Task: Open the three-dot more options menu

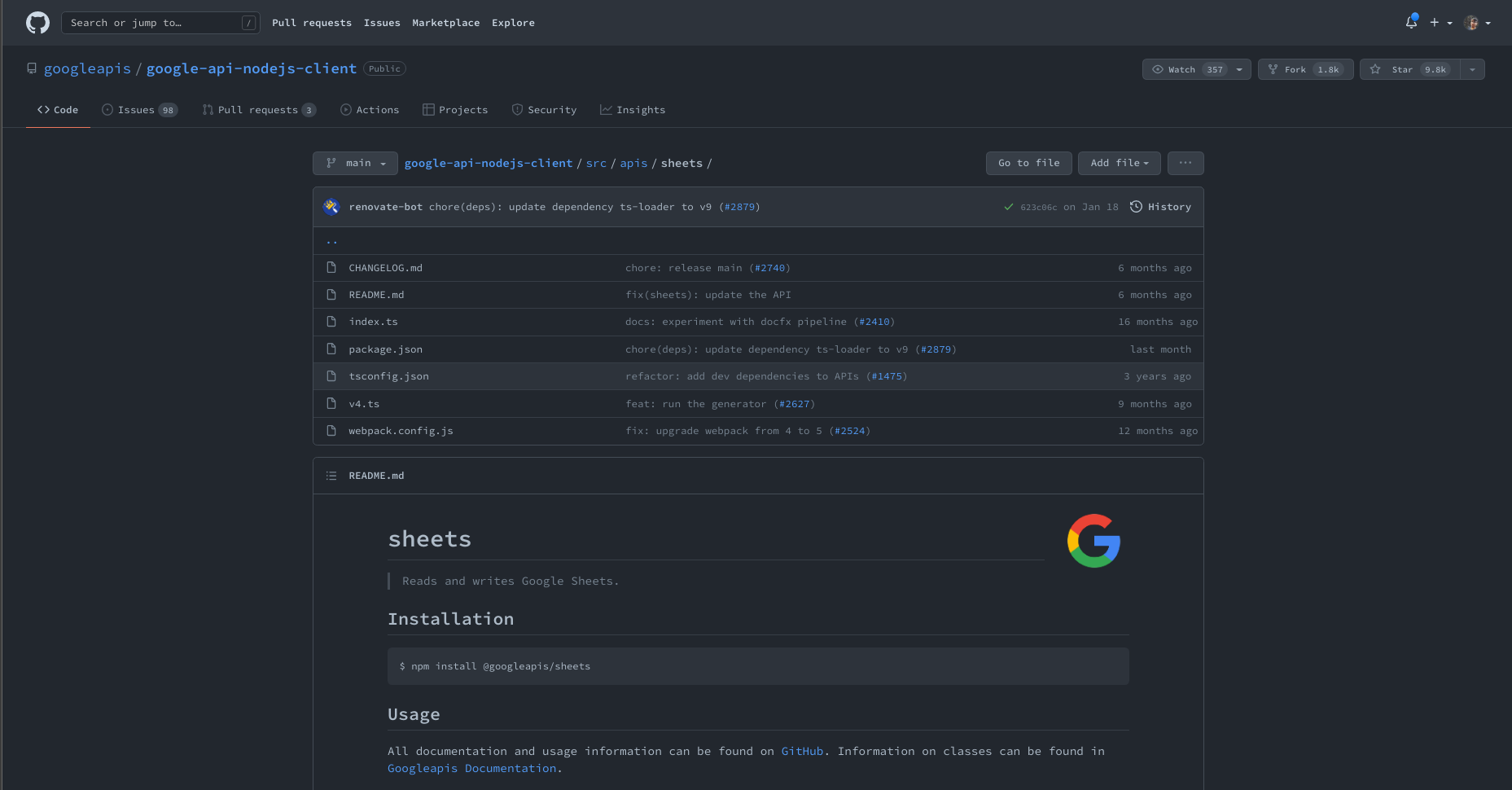Action: (x=1185, y=164)
